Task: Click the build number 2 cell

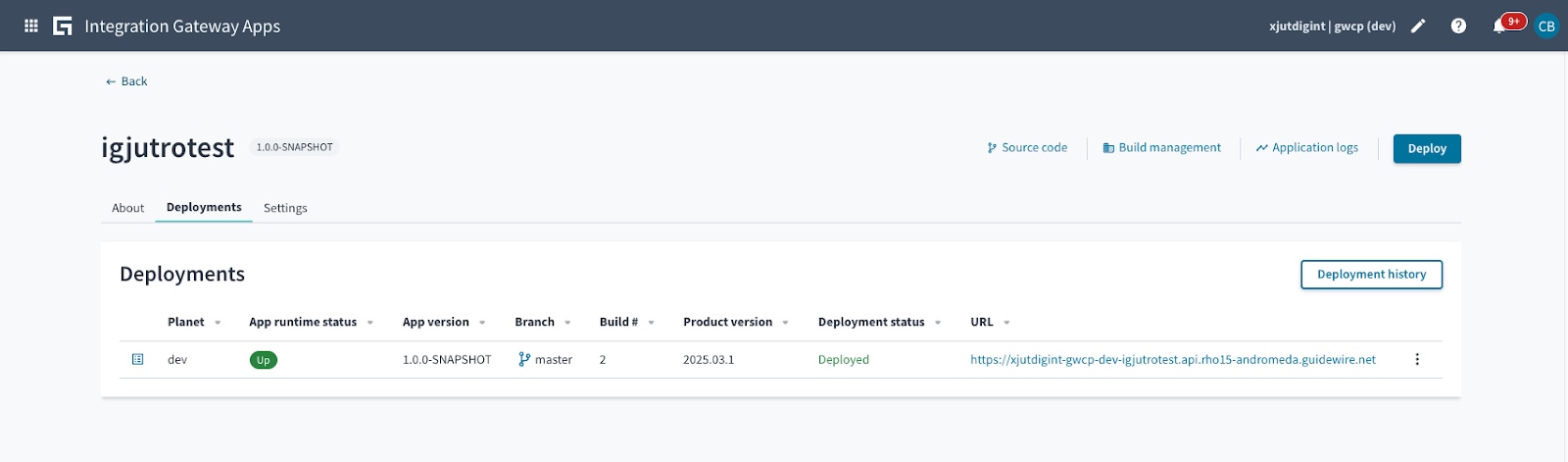Action: (603, 360)
